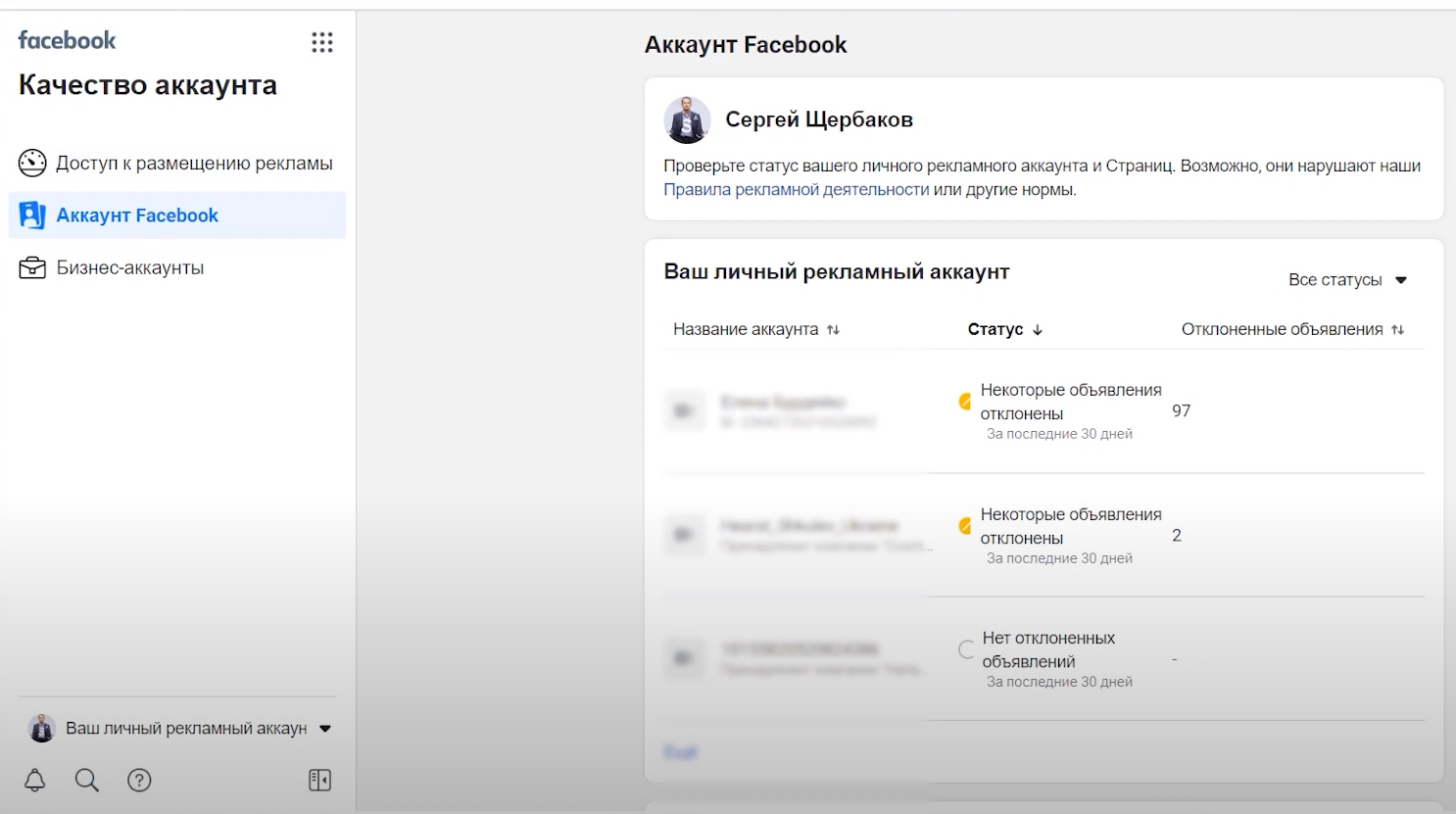Open the help question mark icon
1456x814 pixels.
(139, 780)
